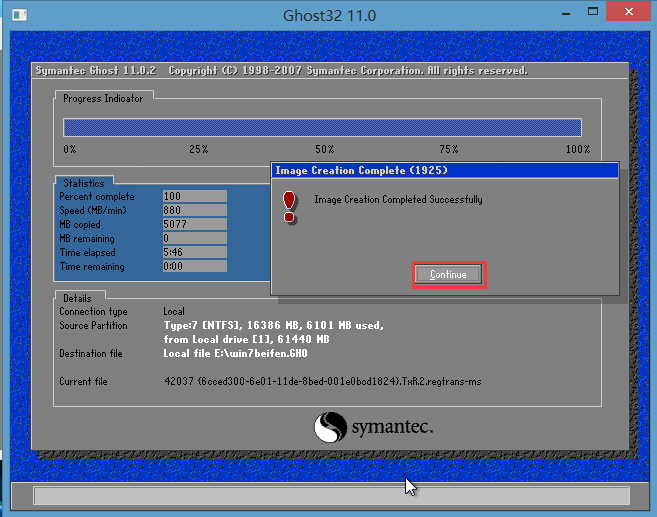
Task: Click the Ghost32 window icon in title bar
Action: click(x=19, y=16)
